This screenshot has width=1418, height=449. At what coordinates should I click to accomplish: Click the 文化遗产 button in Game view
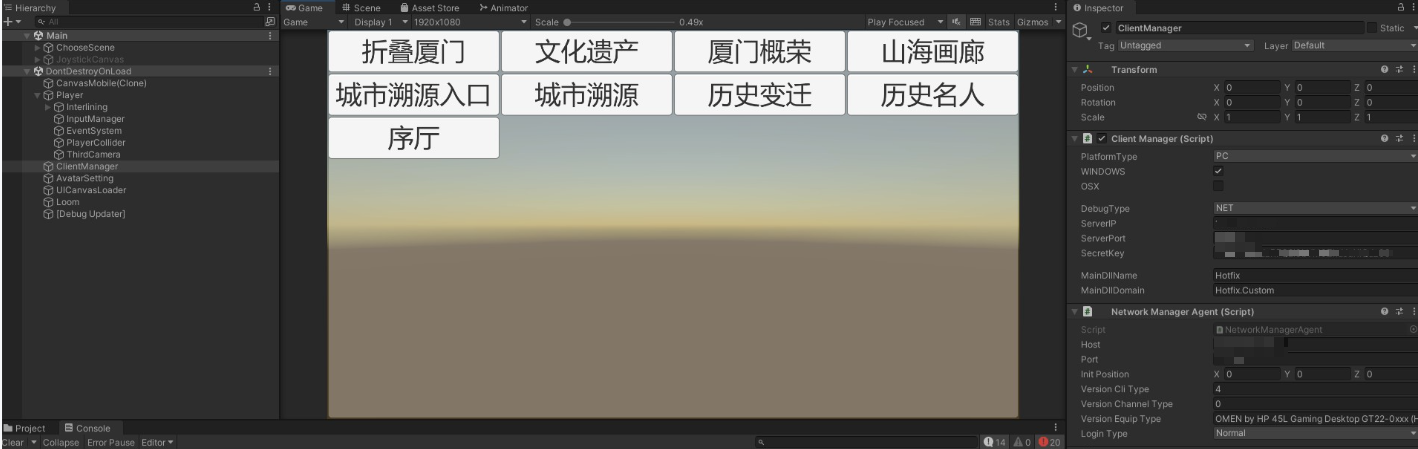click(x=586, y=52)
